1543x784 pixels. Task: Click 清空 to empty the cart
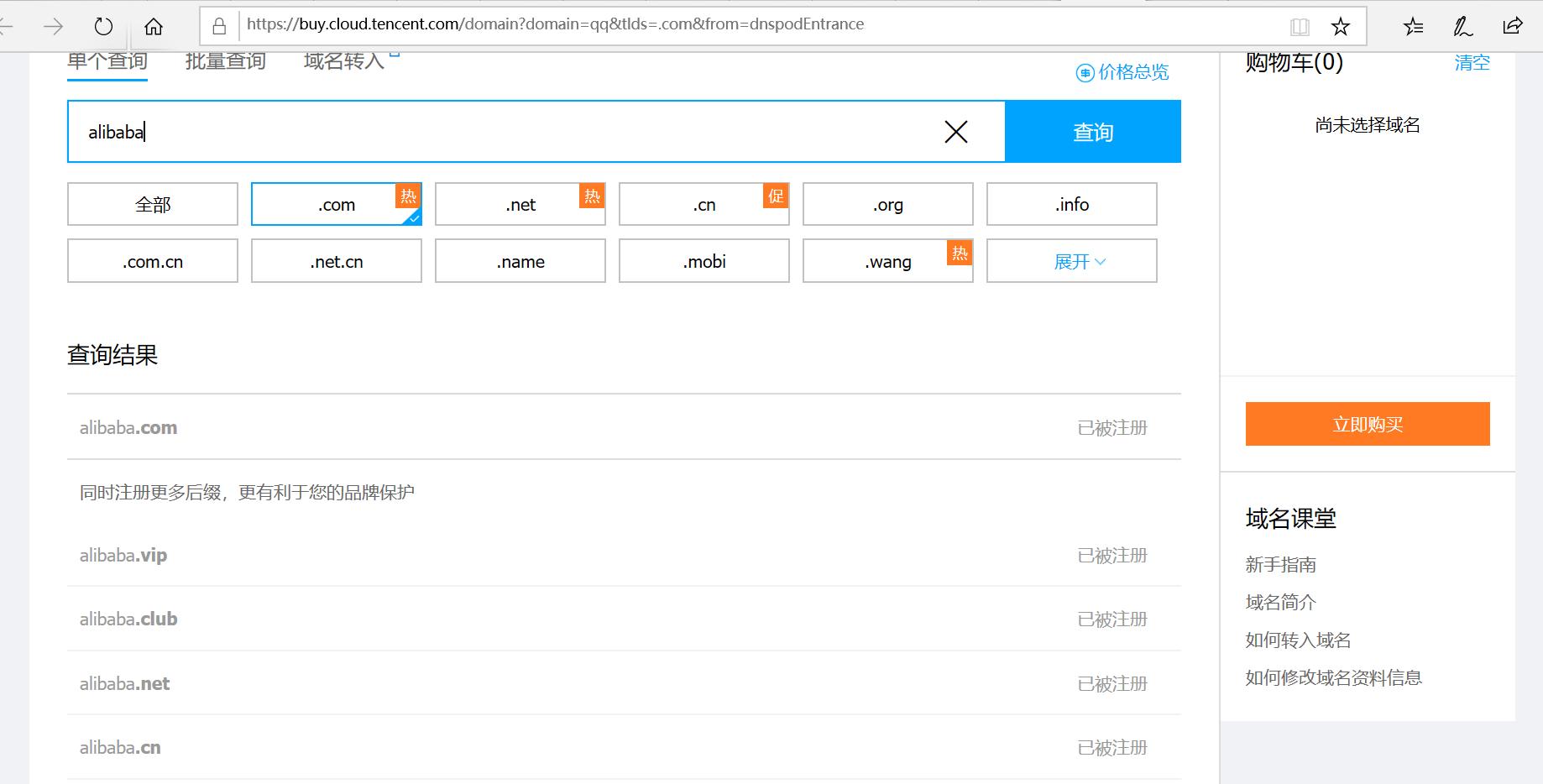click(1472, 63)
